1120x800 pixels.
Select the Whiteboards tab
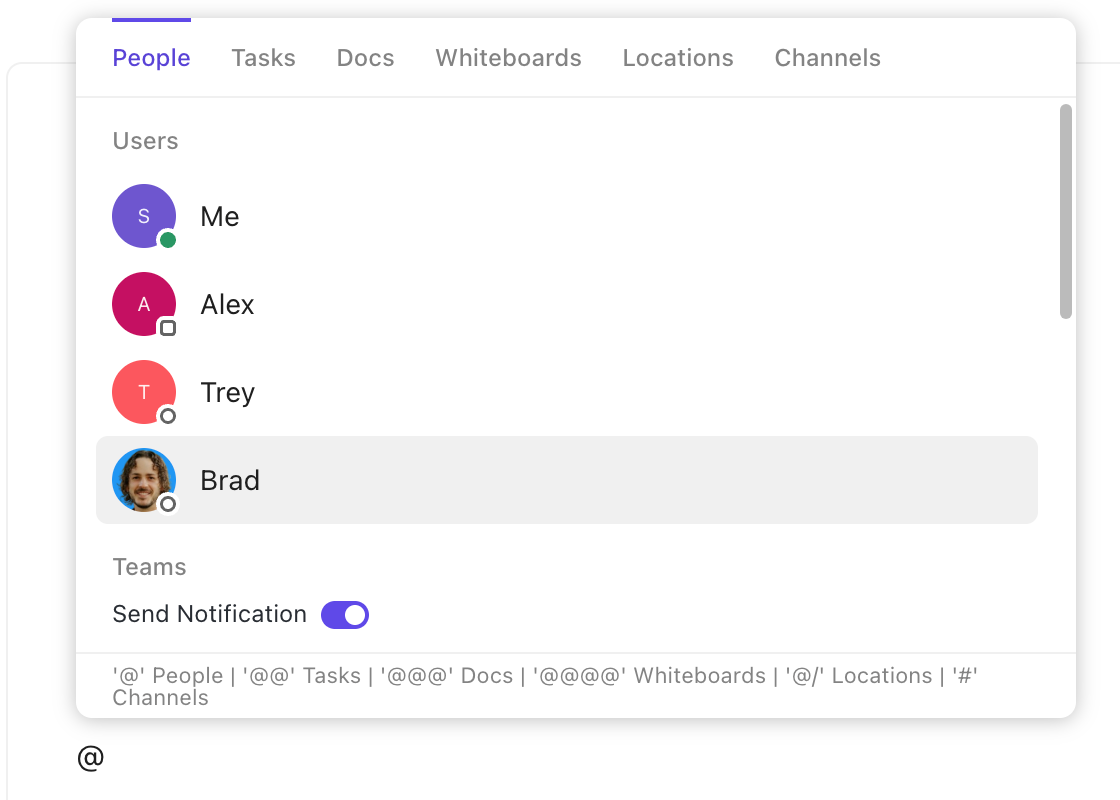tap(508, 58)
